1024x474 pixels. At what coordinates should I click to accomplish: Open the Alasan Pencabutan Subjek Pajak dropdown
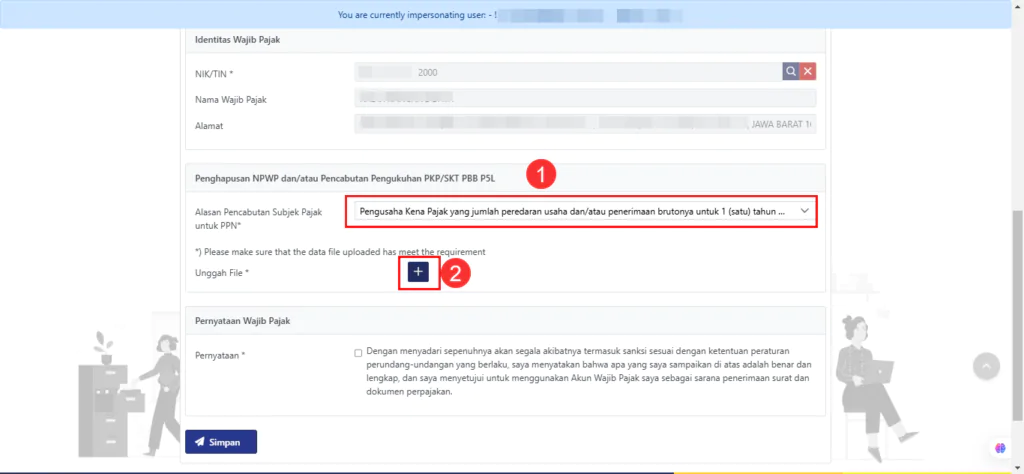(582, 212)
